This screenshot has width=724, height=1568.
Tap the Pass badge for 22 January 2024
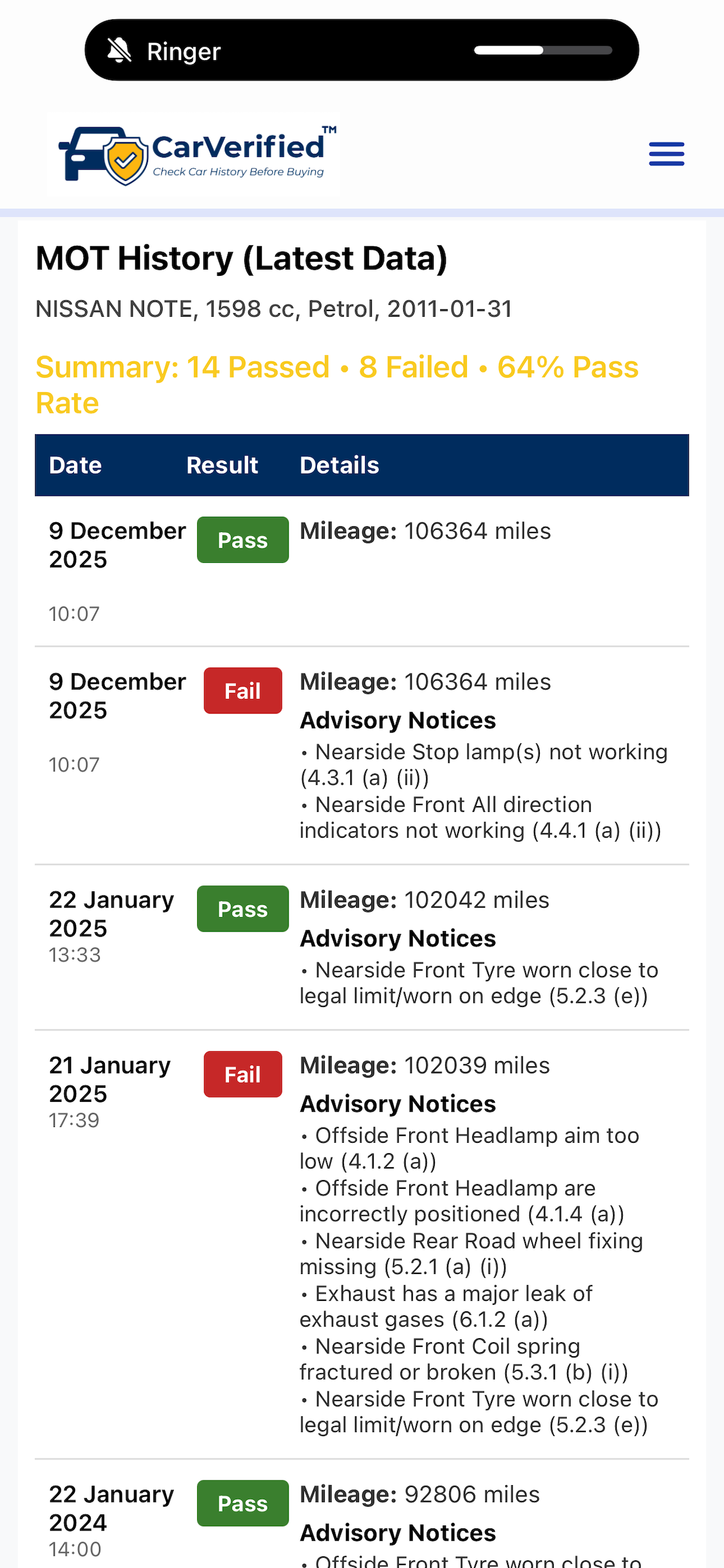242,1503
